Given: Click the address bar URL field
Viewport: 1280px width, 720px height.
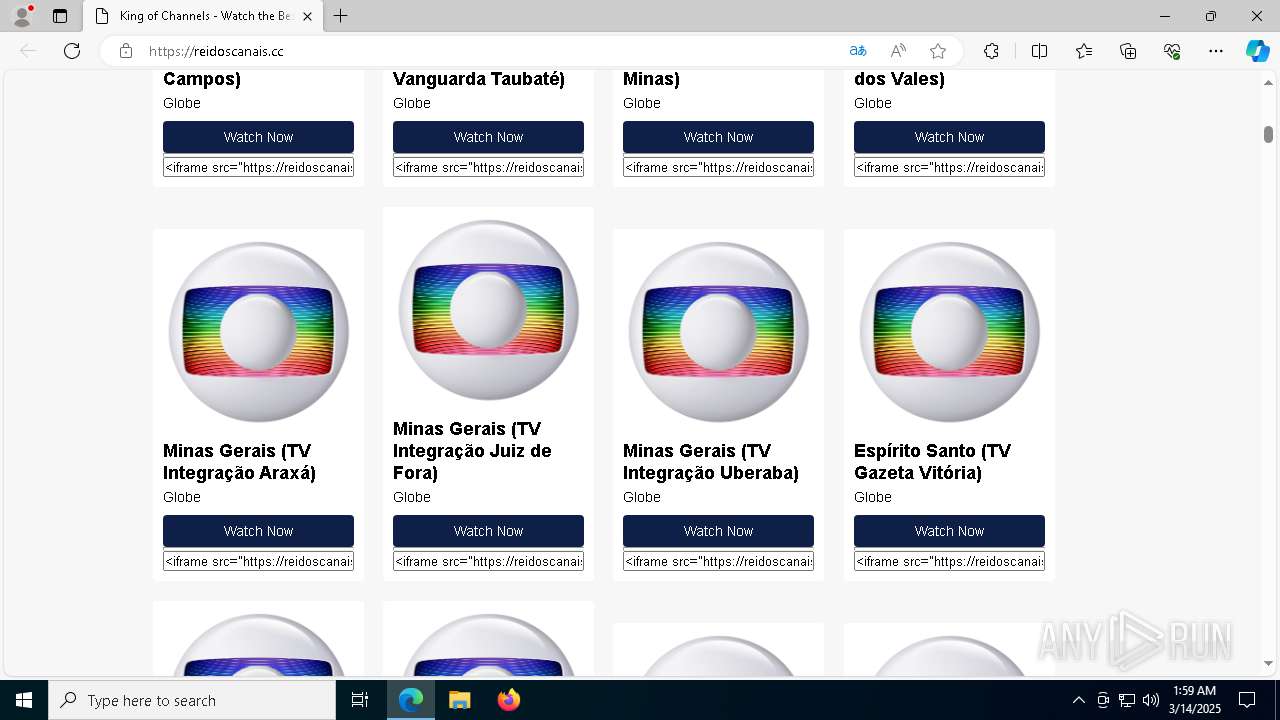Looking at the screenshot, I should click(490, 51).
